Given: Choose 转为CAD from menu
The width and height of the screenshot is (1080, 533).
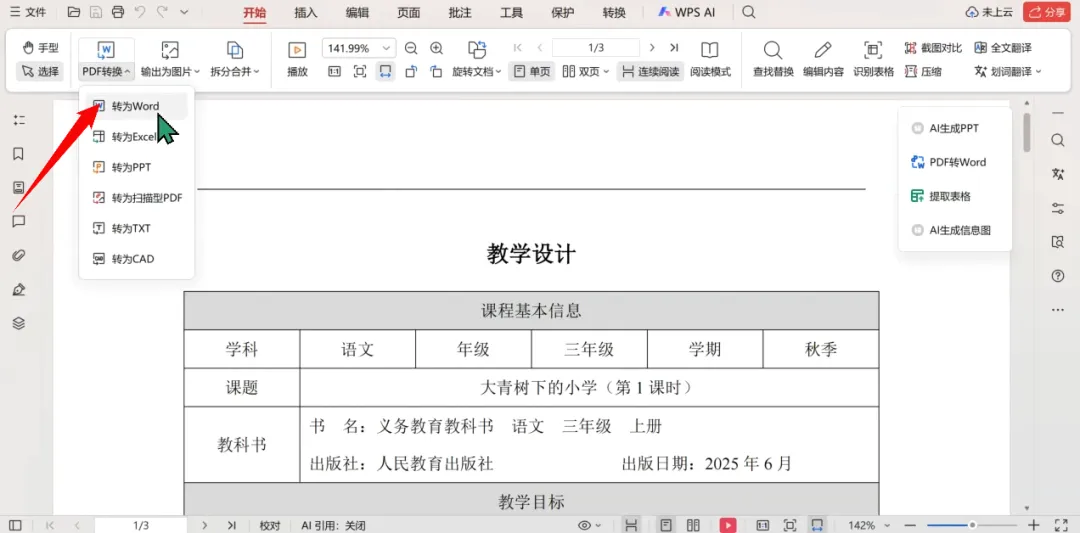Looking at the screenshot, I should 136,260.
